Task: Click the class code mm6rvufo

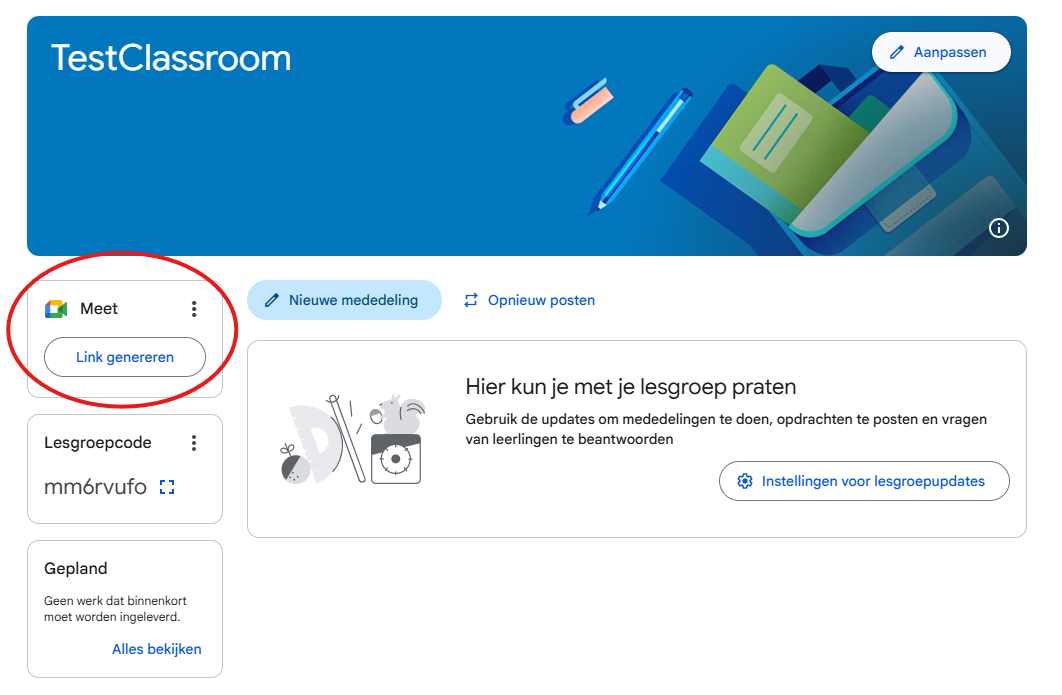Action: 95,487
